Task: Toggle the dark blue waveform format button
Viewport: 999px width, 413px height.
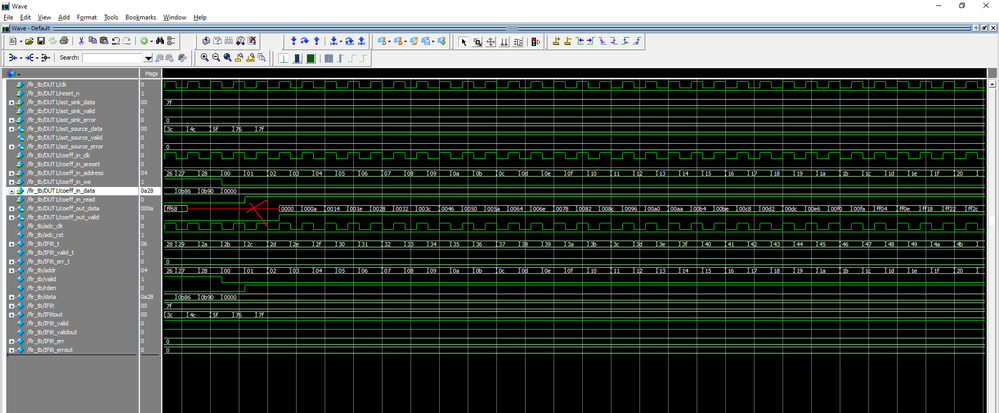Action: pos(298,58)
